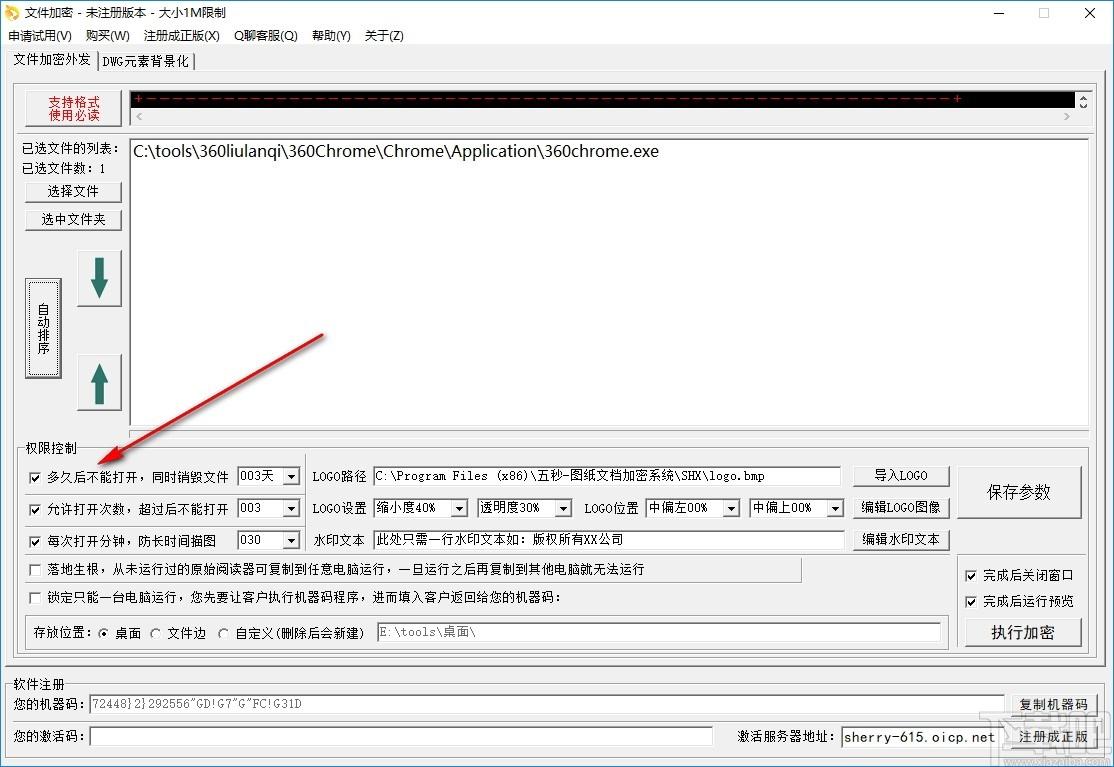Click 执行加密 button
The height and width of the screenshot is (767, 1114).
point(1023,632)
